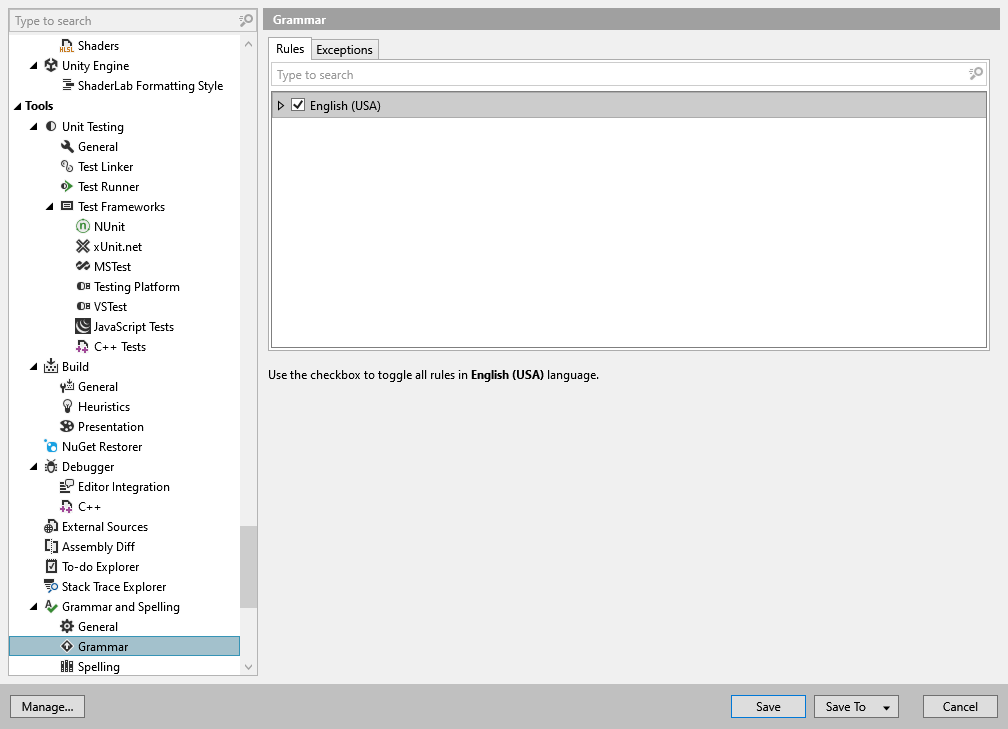The width and height of the screenshot is (1008, 729).
Task: Click the To-do Explorer icon
Action: click(51, 566)
